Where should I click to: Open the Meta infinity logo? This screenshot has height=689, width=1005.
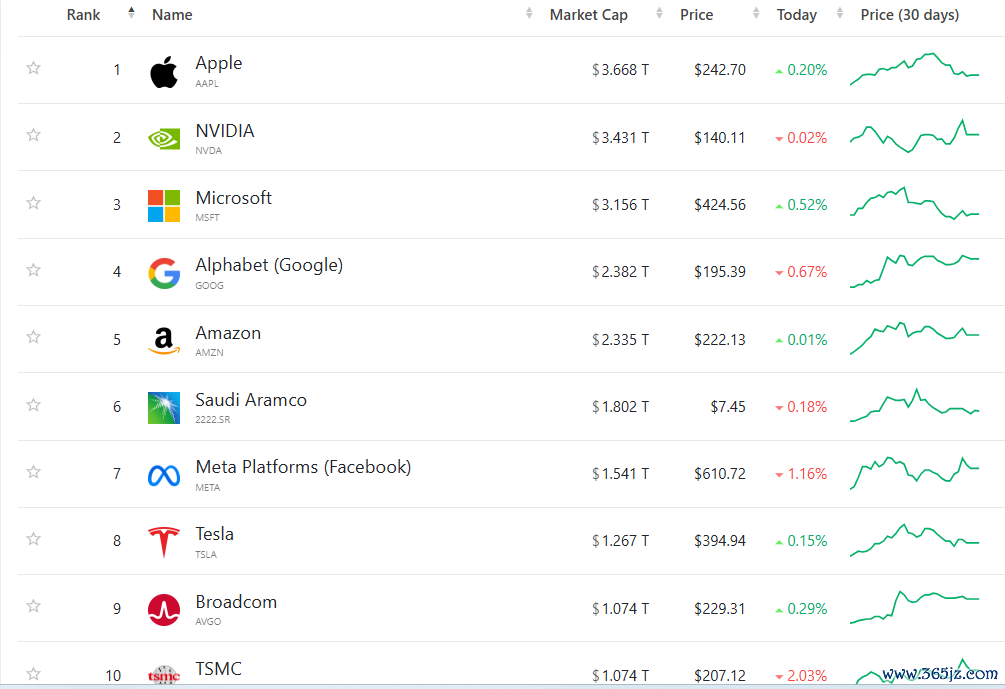click(x=164, y=475)
